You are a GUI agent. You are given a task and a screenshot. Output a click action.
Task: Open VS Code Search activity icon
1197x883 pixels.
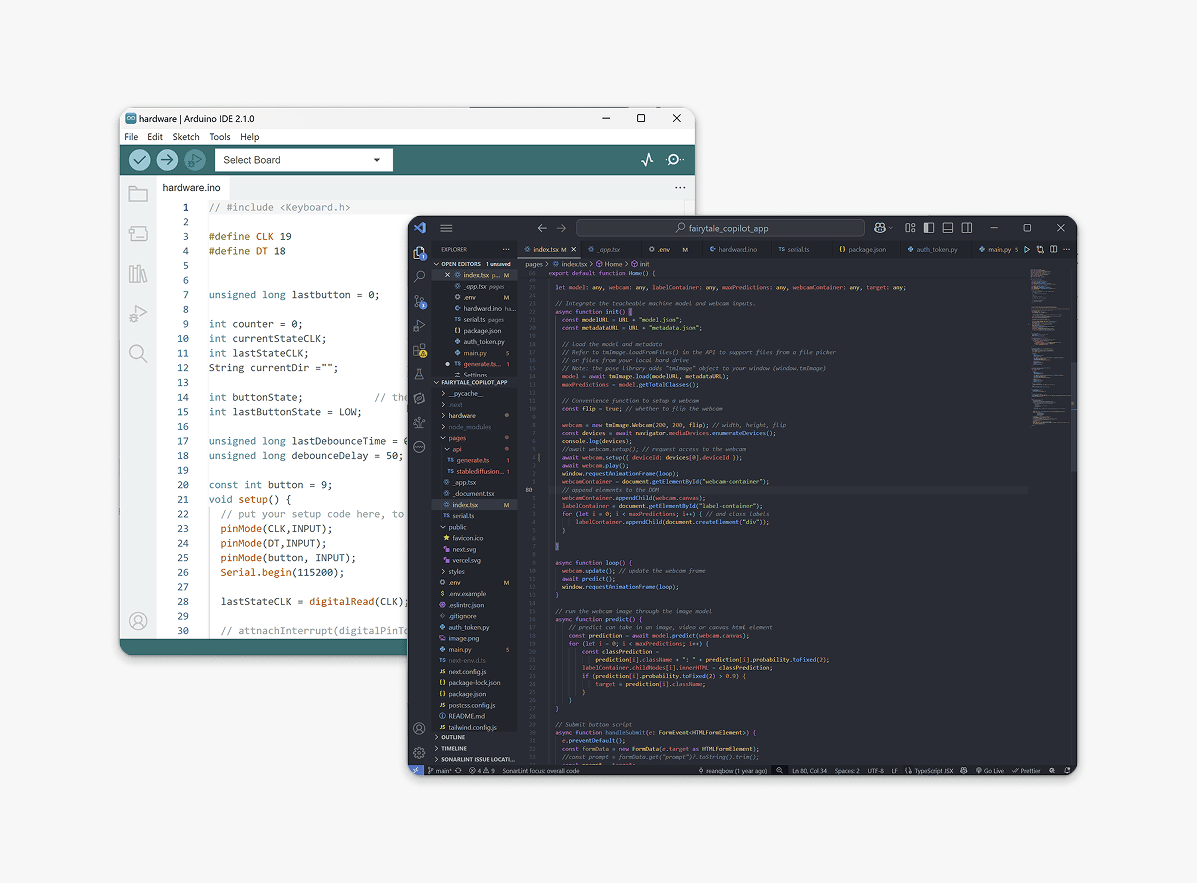tap(419, 276)
